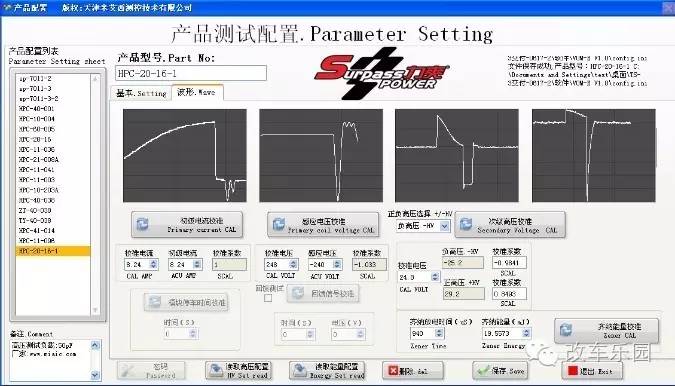Select HPC-20-15 in the product list
Image resolution: width=675 pixels, height=386 pixels.
53,139
